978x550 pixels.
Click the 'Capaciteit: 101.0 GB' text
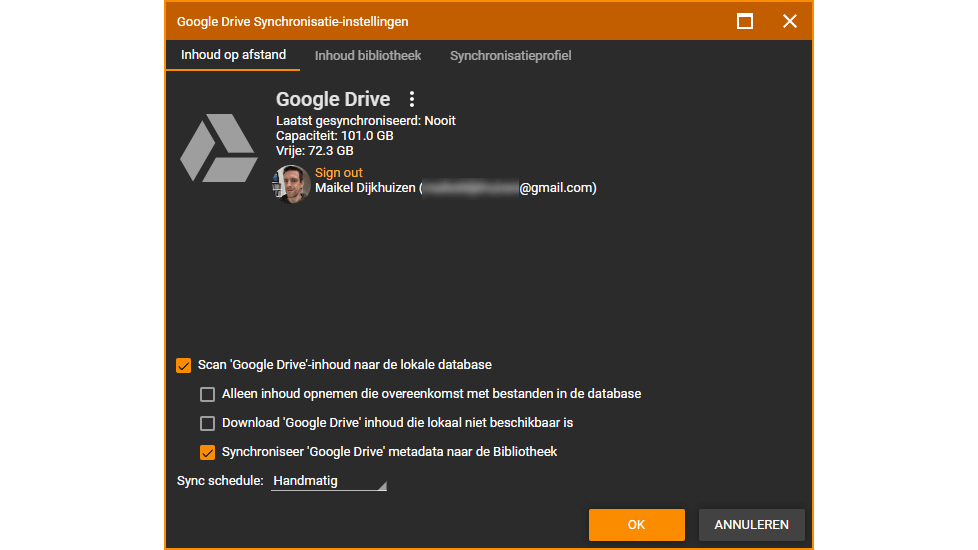(x=334, y=135)
